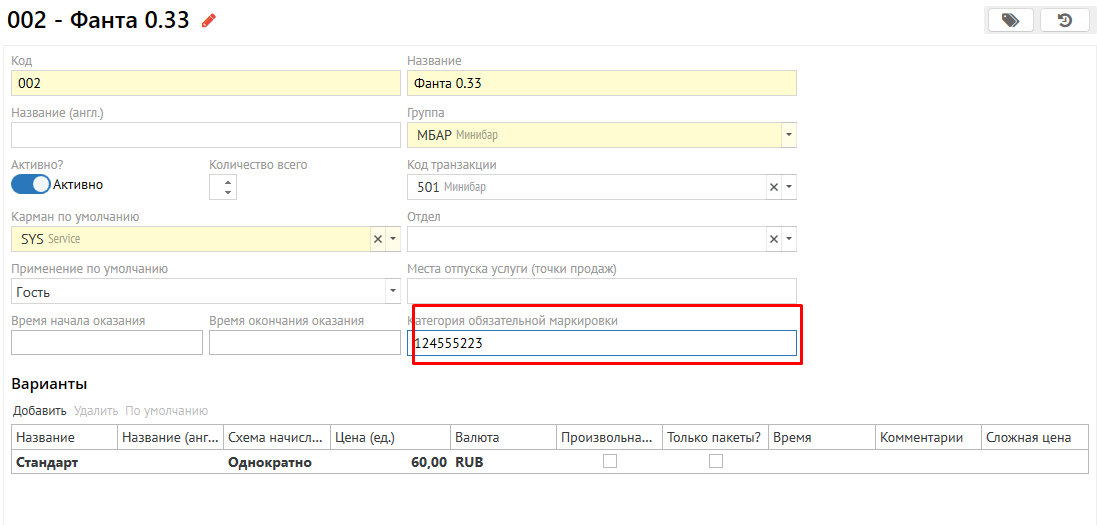Open Применение по умолчанию dropdown

click(x=392, y=291)
